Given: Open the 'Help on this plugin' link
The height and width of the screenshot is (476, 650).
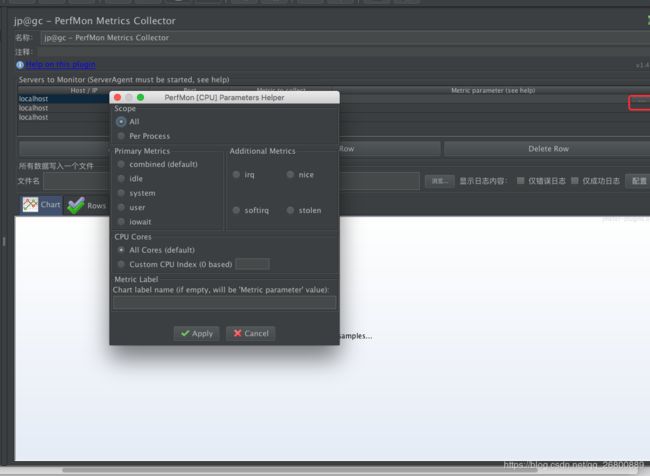Looking at the screenshot, I should tap(61, 65).
